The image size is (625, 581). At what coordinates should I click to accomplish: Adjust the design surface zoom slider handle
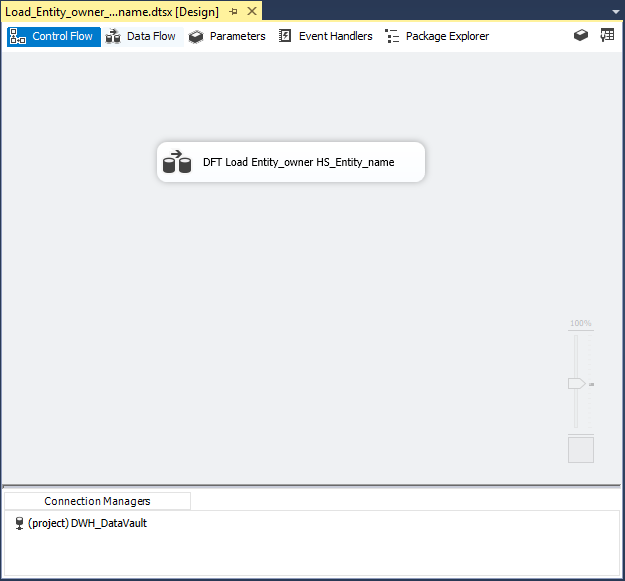tap(576, 384)
